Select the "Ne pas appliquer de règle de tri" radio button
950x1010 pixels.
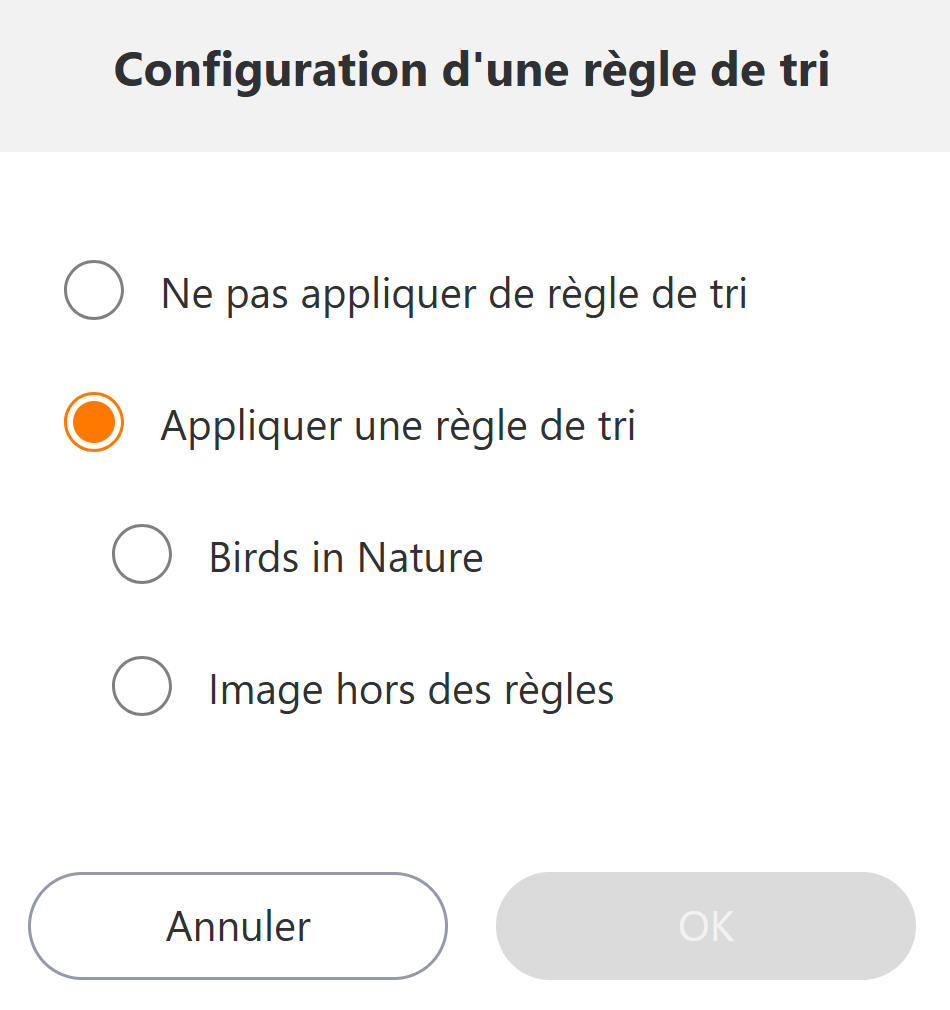pyautogui.click(x=94, y=290)
